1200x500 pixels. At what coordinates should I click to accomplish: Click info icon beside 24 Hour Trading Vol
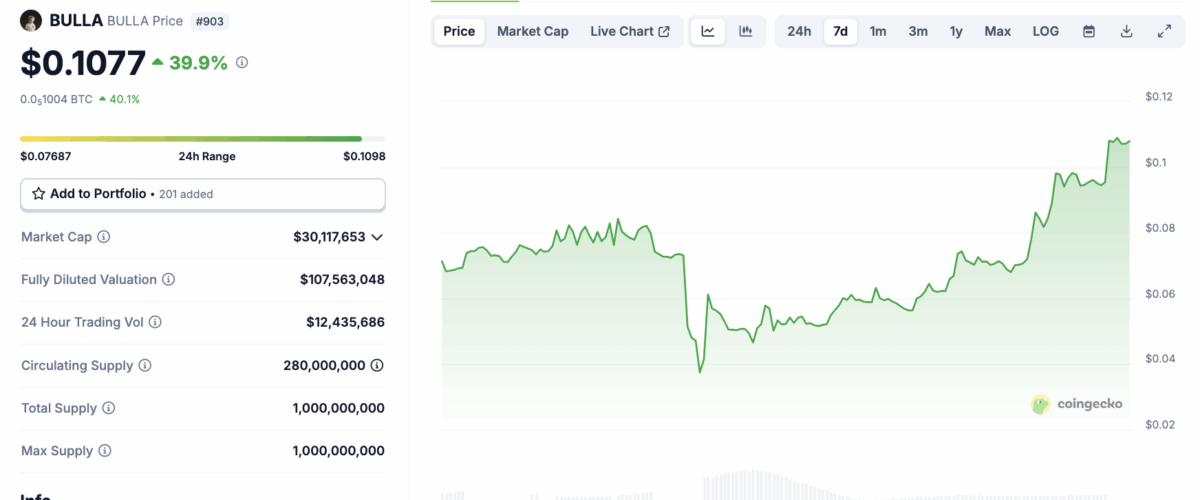155,322
